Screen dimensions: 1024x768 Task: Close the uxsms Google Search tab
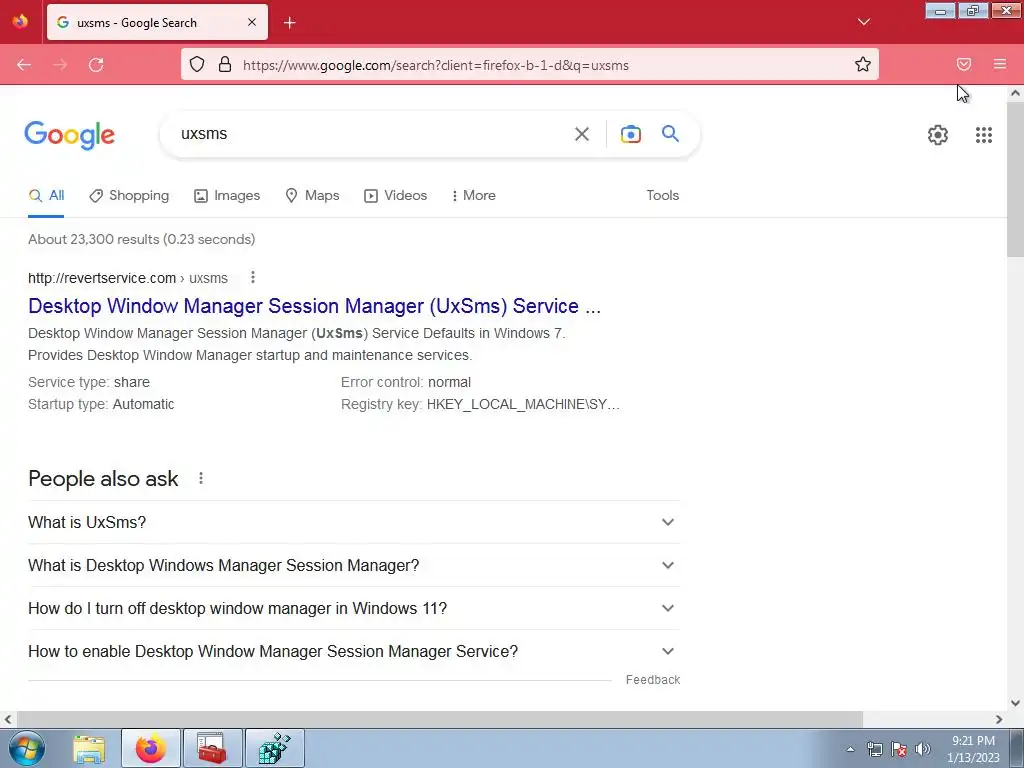click(x=252, y=22)
